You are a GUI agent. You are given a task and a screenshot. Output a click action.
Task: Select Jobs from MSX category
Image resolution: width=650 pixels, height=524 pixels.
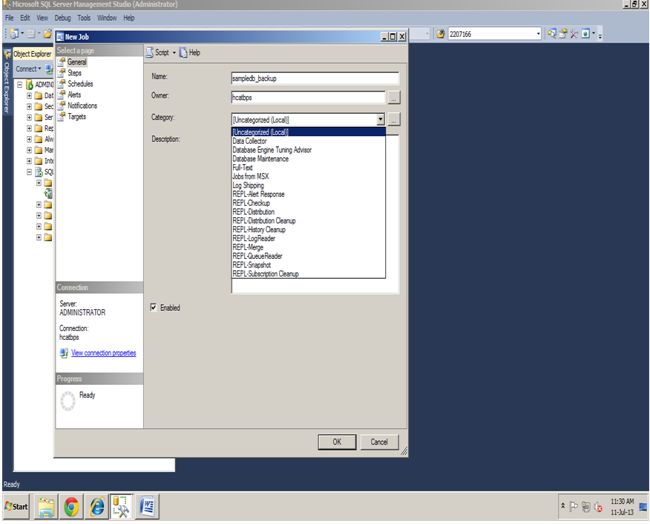tap(308, 176)
